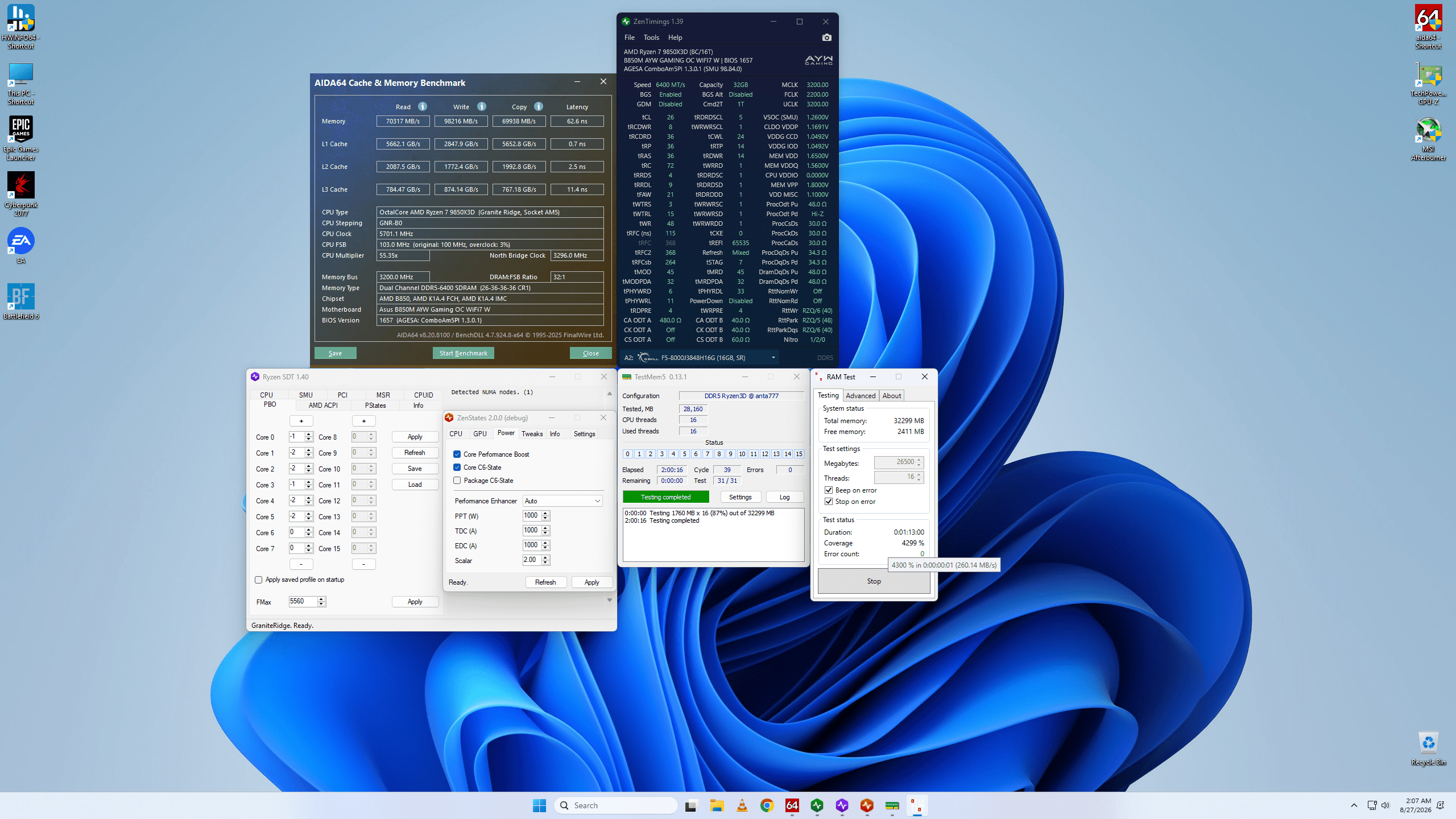This screenshot has height=819, width=1456.
Task: Open PStates tab in Ryzen SDT
Action: [375, 406]
